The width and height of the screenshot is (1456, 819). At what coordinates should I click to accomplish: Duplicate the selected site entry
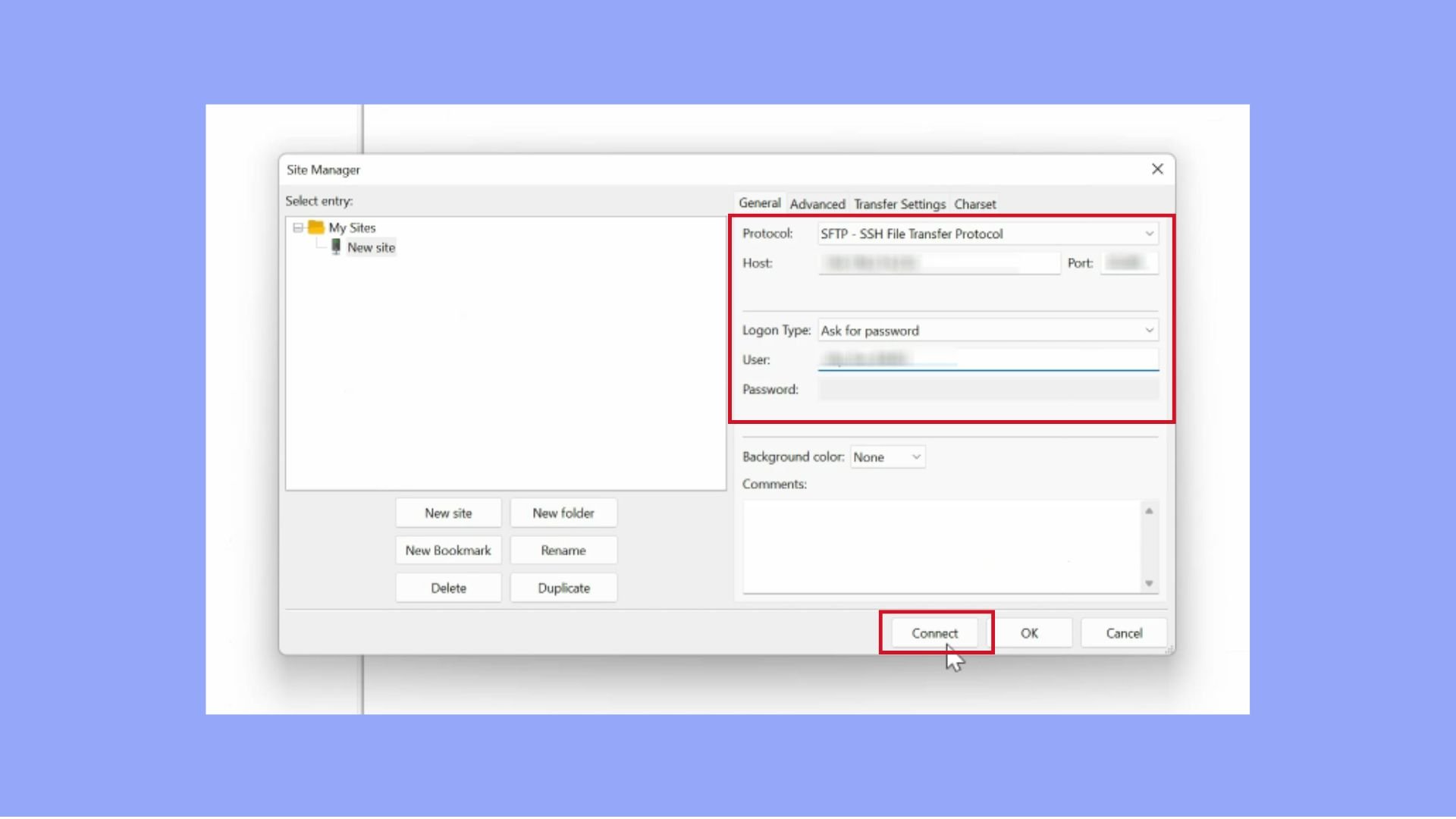point(563,587)
